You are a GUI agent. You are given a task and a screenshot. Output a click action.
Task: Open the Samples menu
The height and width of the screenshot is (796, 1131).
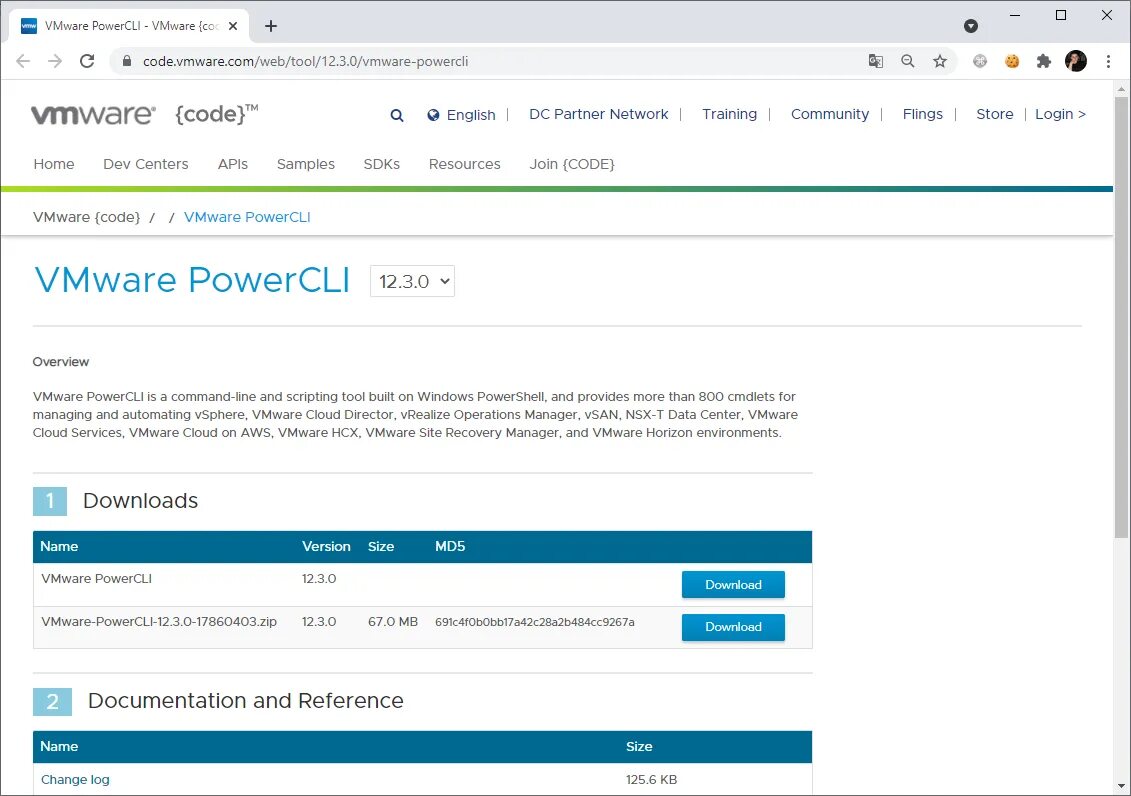pos(306,164)
